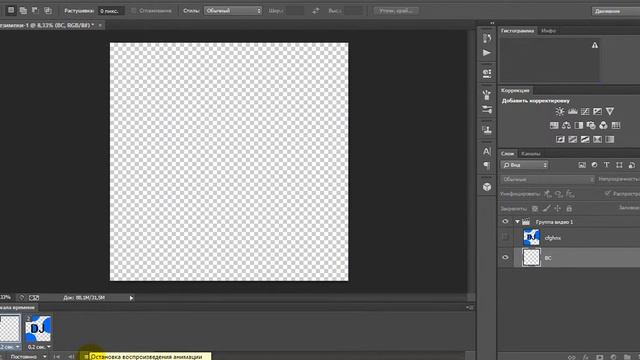Add a Curves adjustment
This screenshot has width=640, height=360.
[585, 111]
